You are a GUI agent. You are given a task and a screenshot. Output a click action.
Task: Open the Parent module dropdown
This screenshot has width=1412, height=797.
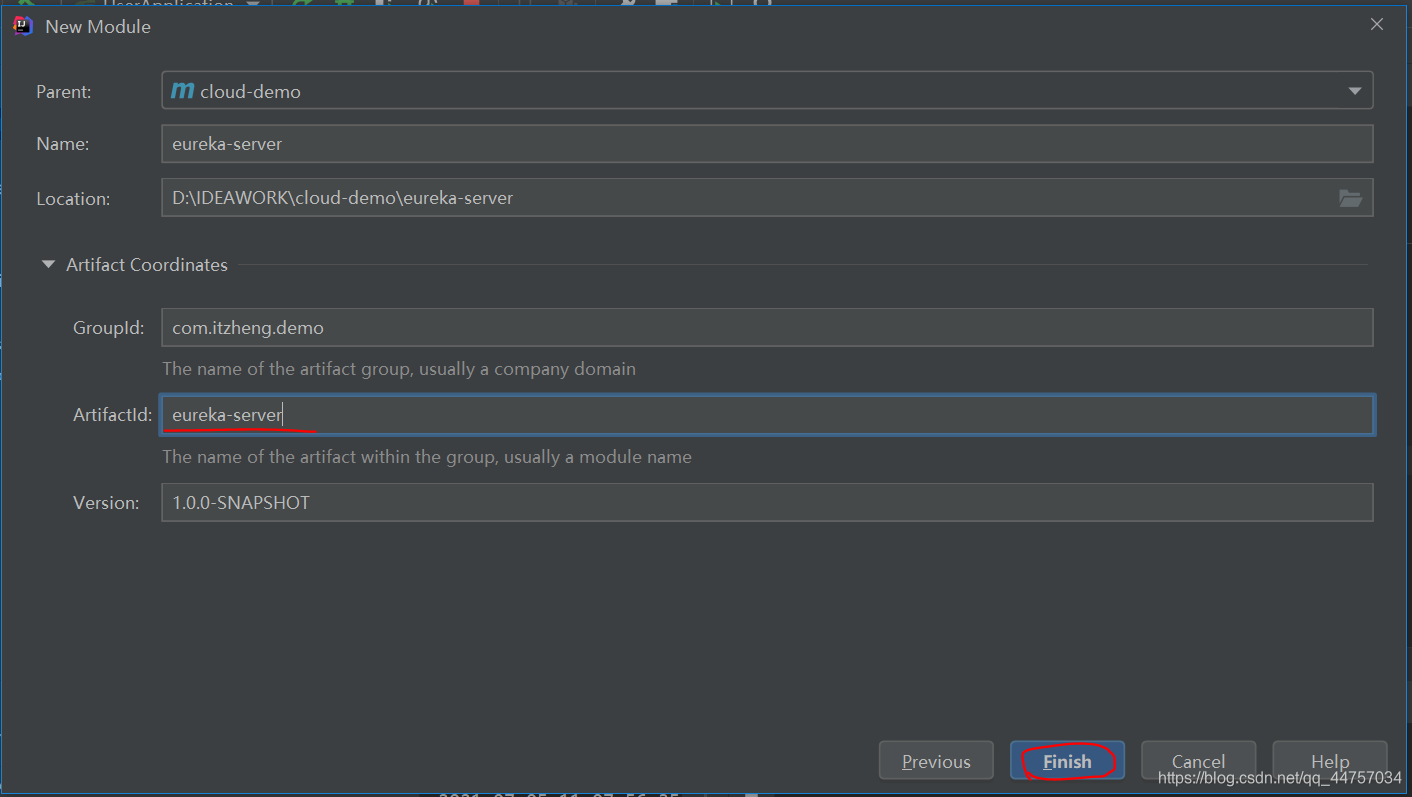tap(767, 91)
